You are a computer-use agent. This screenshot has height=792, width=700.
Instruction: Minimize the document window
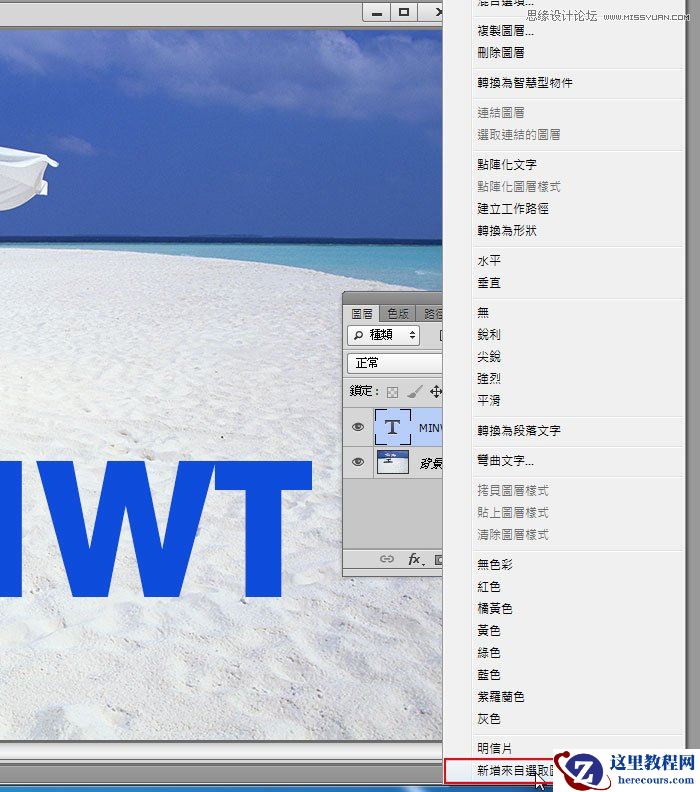tap(376, 13)
